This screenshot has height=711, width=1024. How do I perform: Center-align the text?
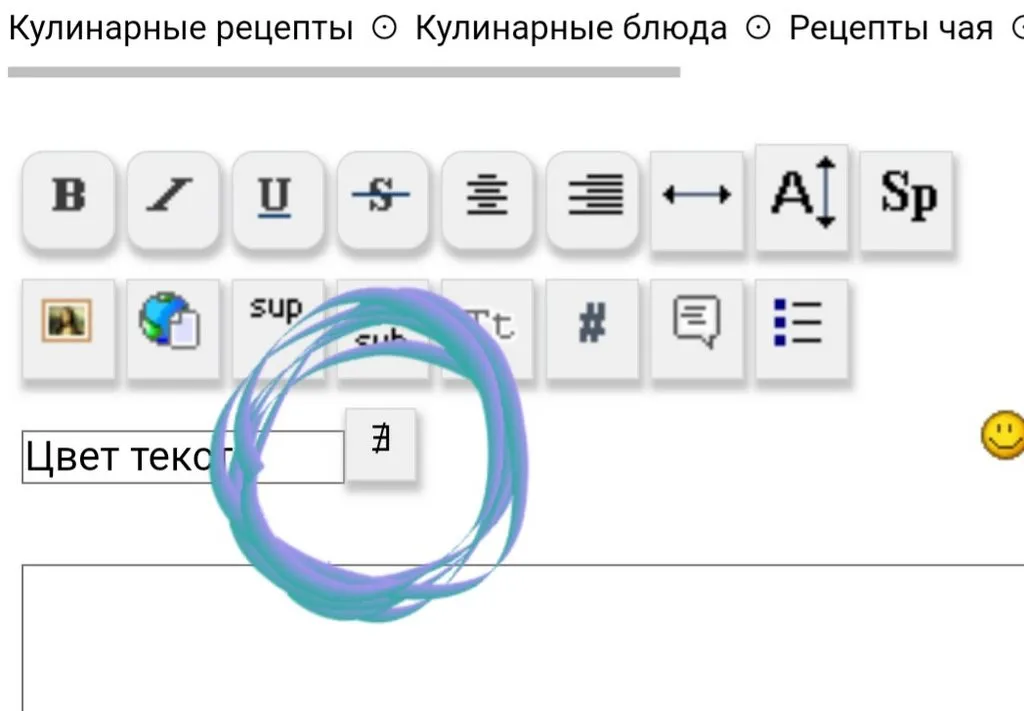[488, 196]
